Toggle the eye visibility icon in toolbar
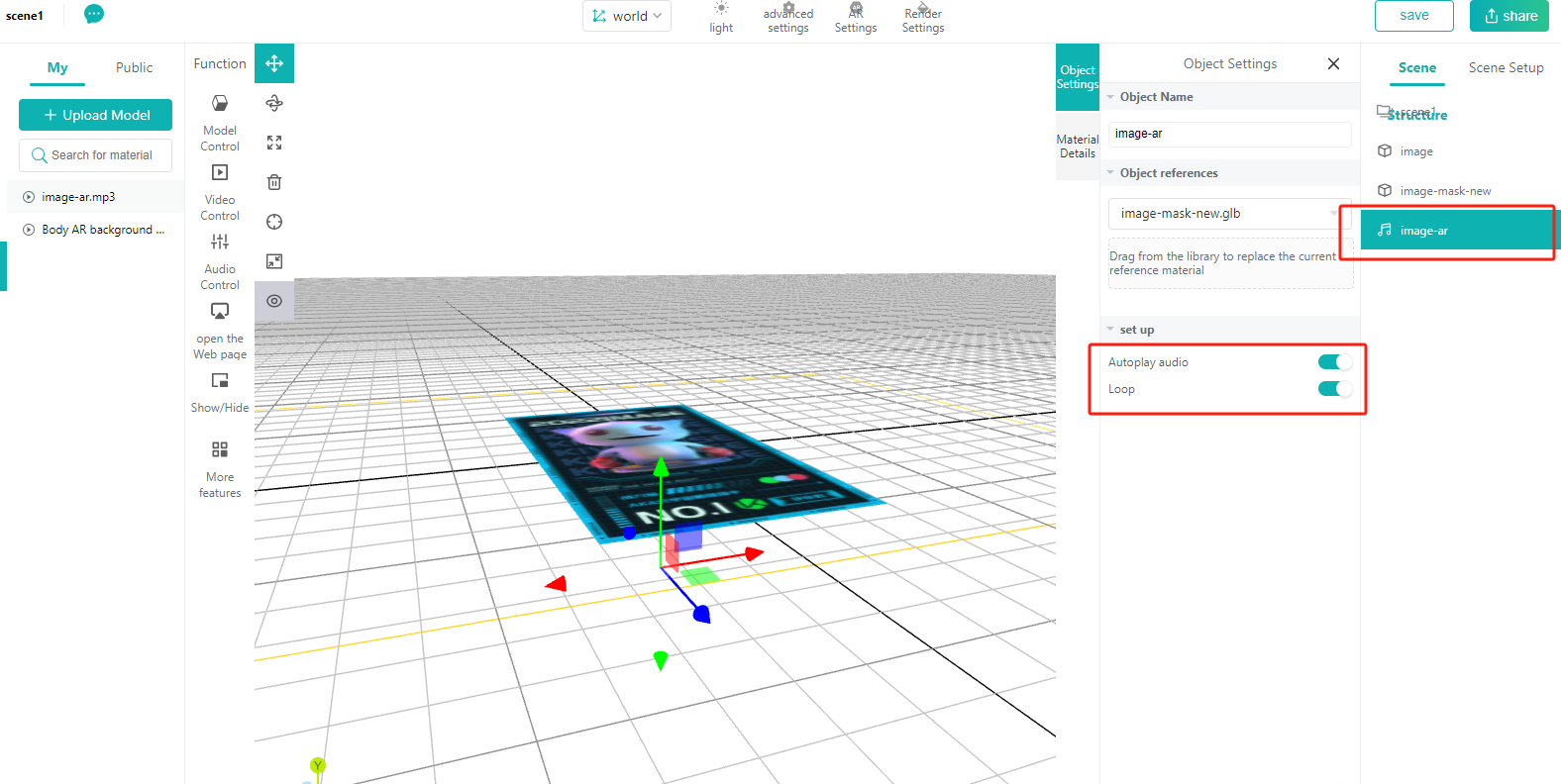1561x784 pixels. point(274,301)
